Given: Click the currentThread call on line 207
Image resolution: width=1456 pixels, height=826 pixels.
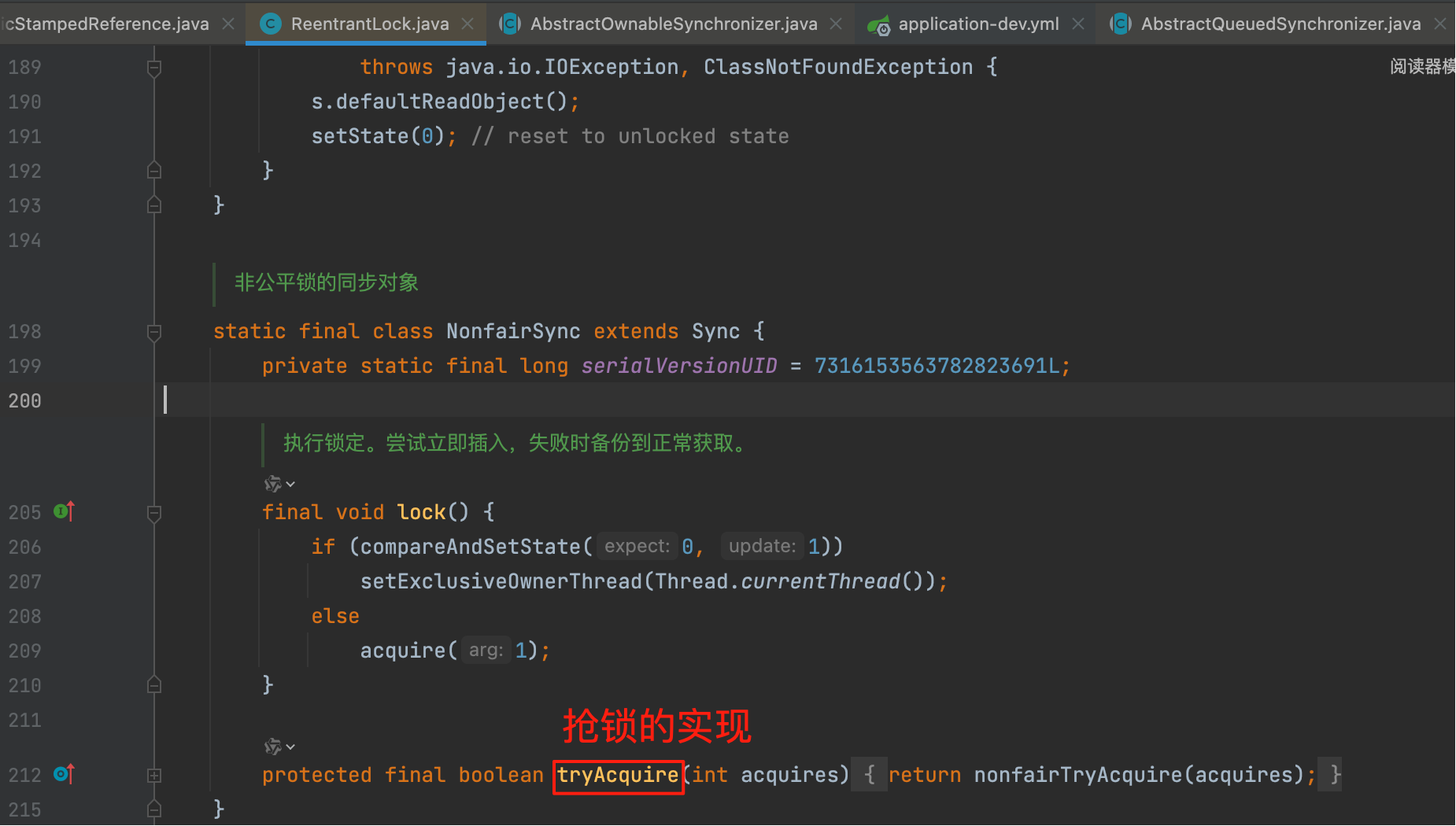Looking at the screenshot, I should pos(820,581).
